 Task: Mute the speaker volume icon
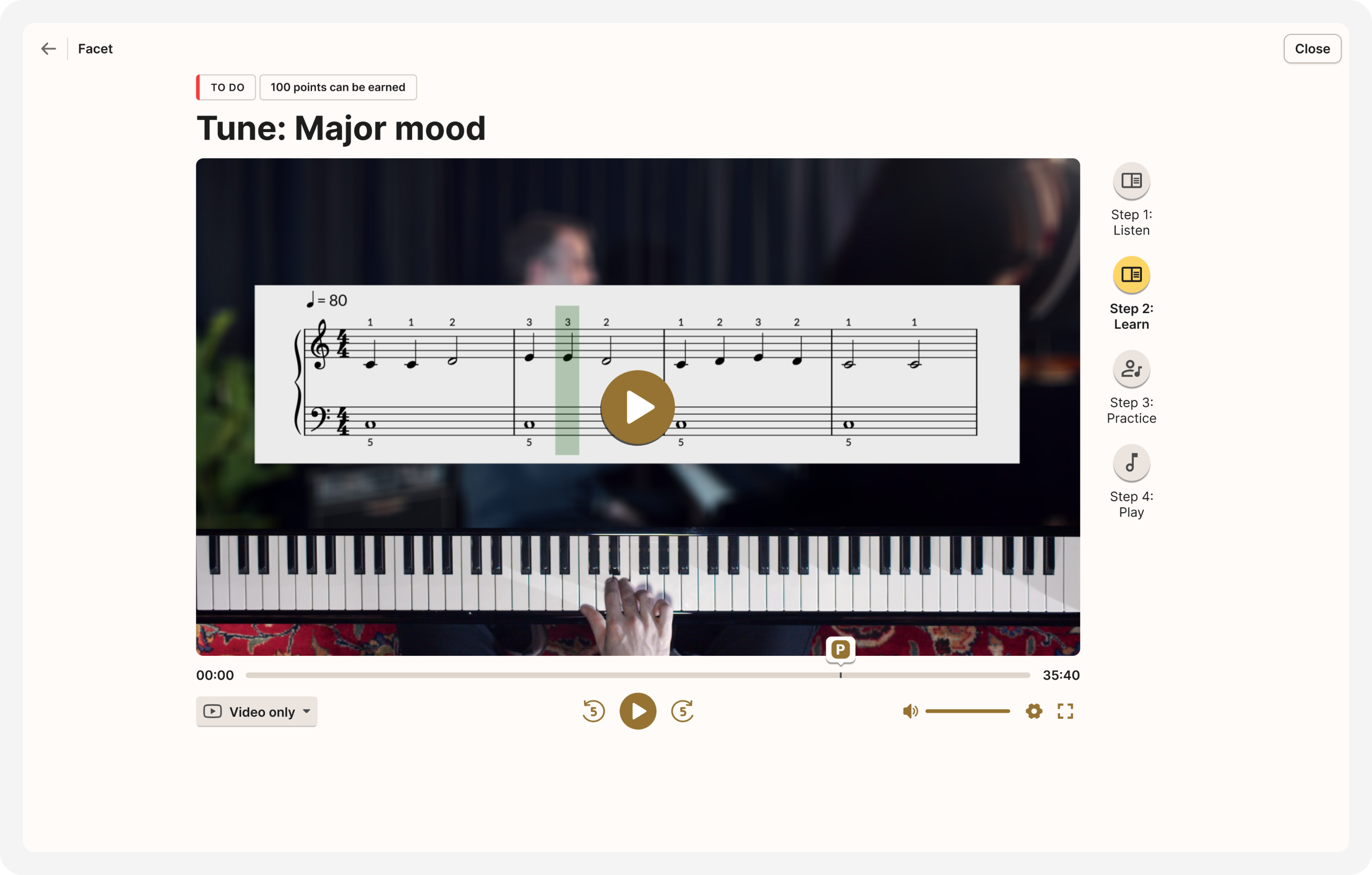tap(910, 711)
